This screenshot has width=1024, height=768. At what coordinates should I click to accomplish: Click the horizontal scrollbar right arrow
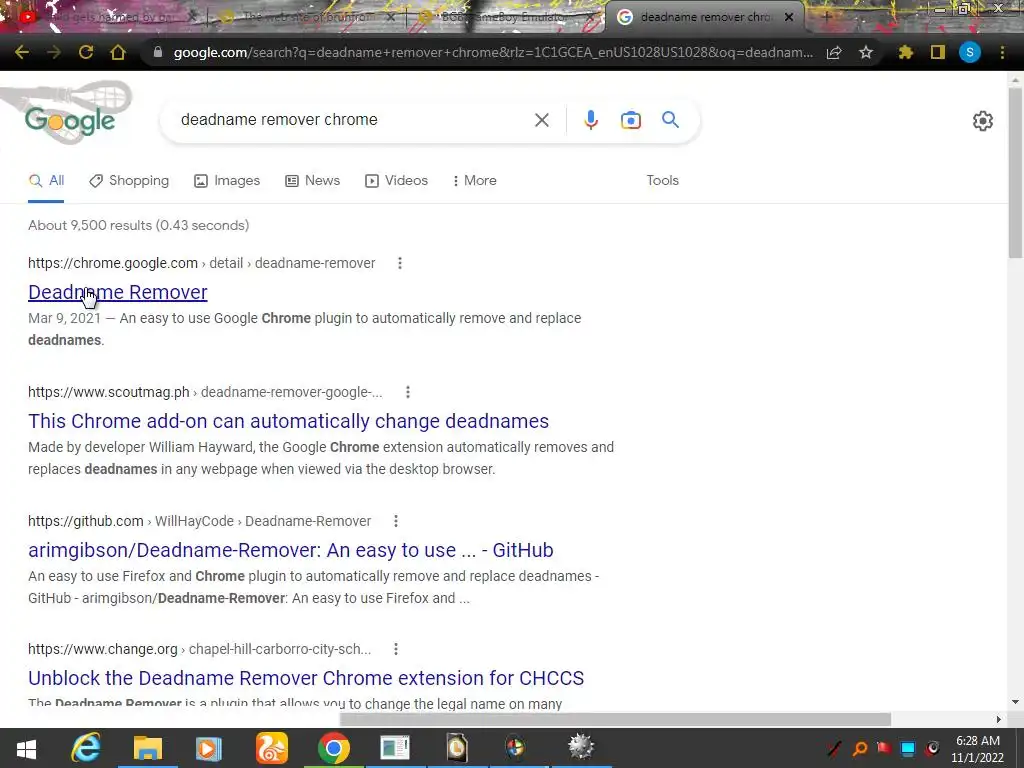pos(999,719)
